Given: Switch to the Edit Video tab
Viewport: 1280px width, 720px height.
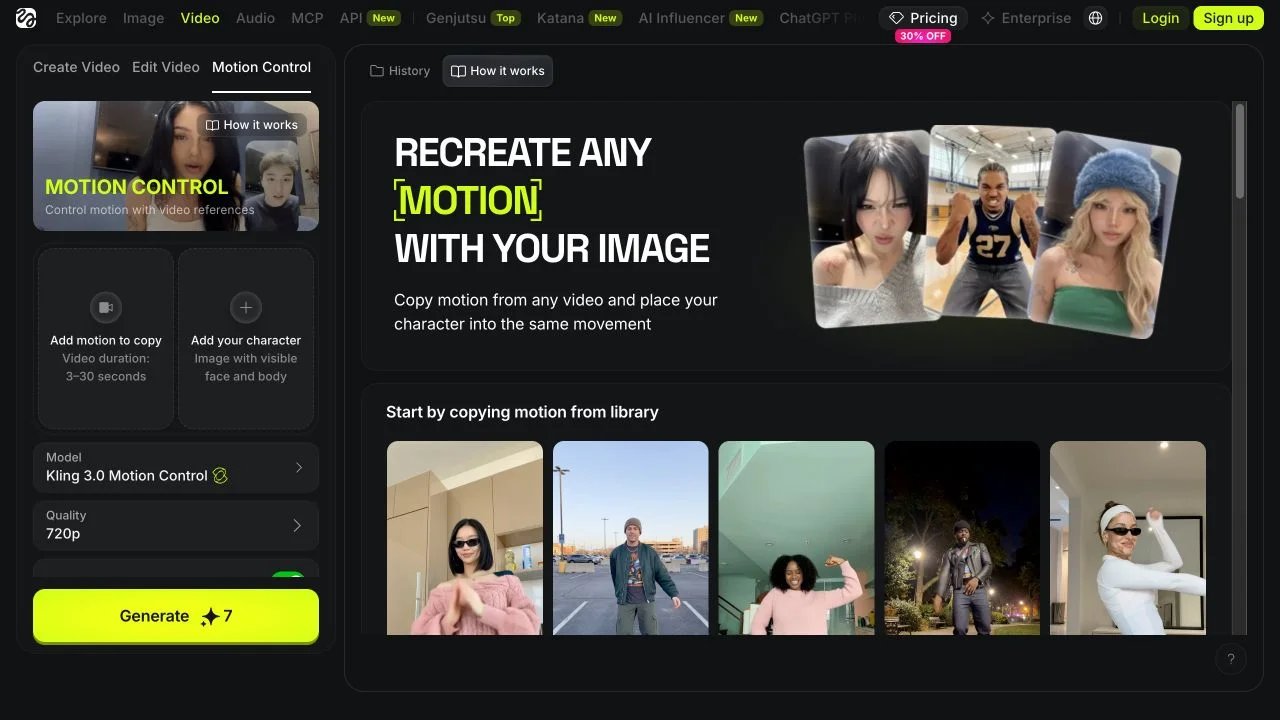Looking at the screenshot, I should (x=166, y=67).
